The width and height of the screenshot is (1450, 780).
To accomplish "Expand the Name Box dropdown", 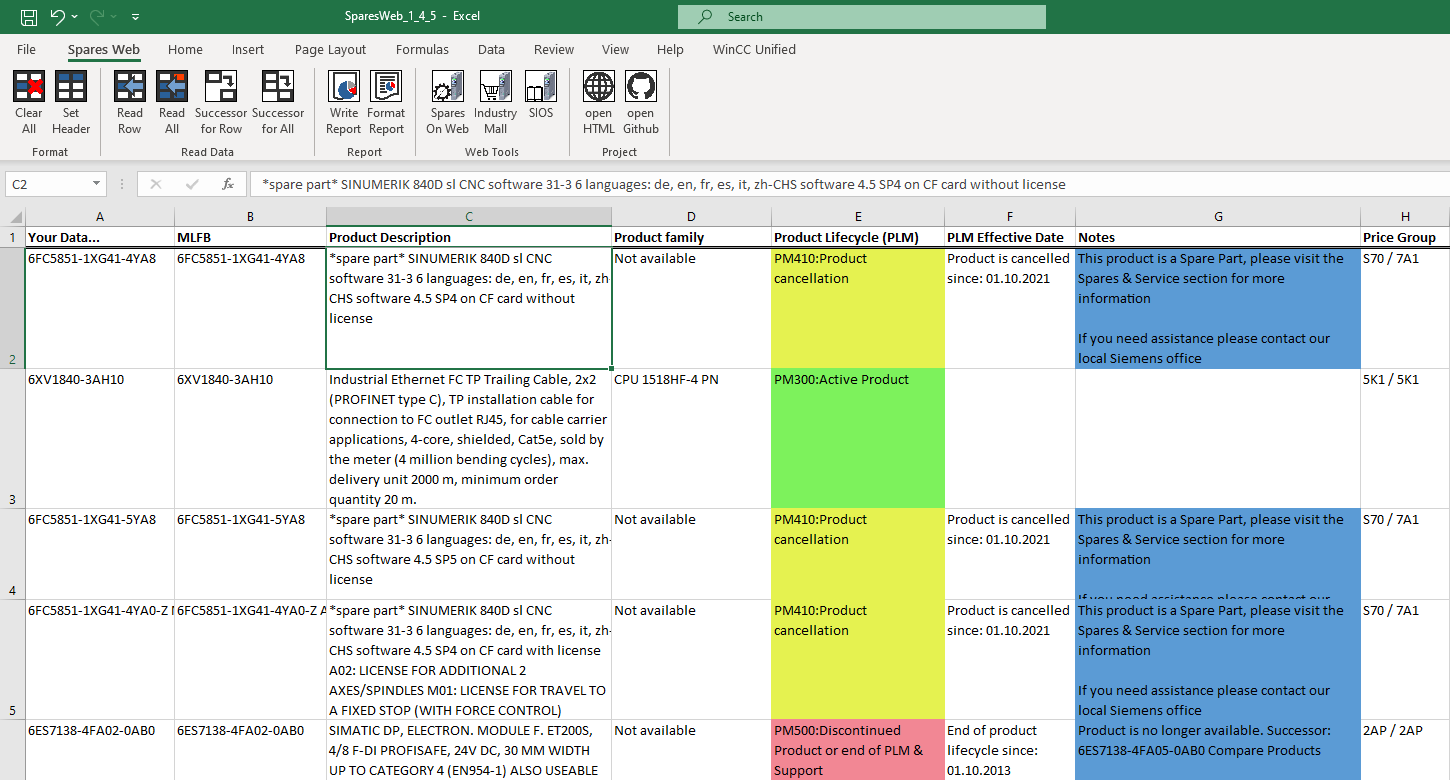I will pyautogui.click(x=96, y=184).
